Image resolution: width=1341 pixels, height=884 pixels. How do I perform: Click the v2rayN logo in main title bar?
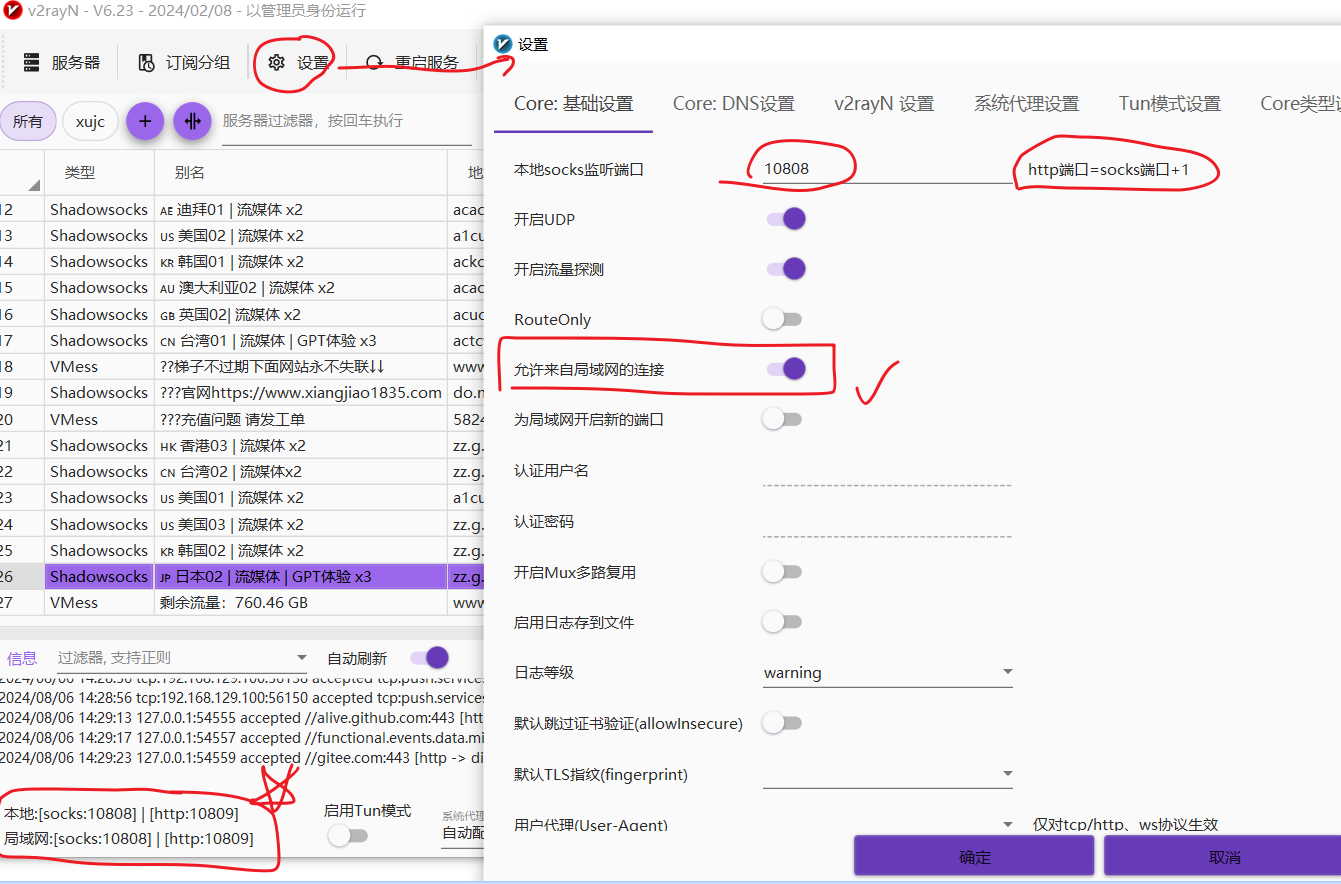(x=13, y=11)
